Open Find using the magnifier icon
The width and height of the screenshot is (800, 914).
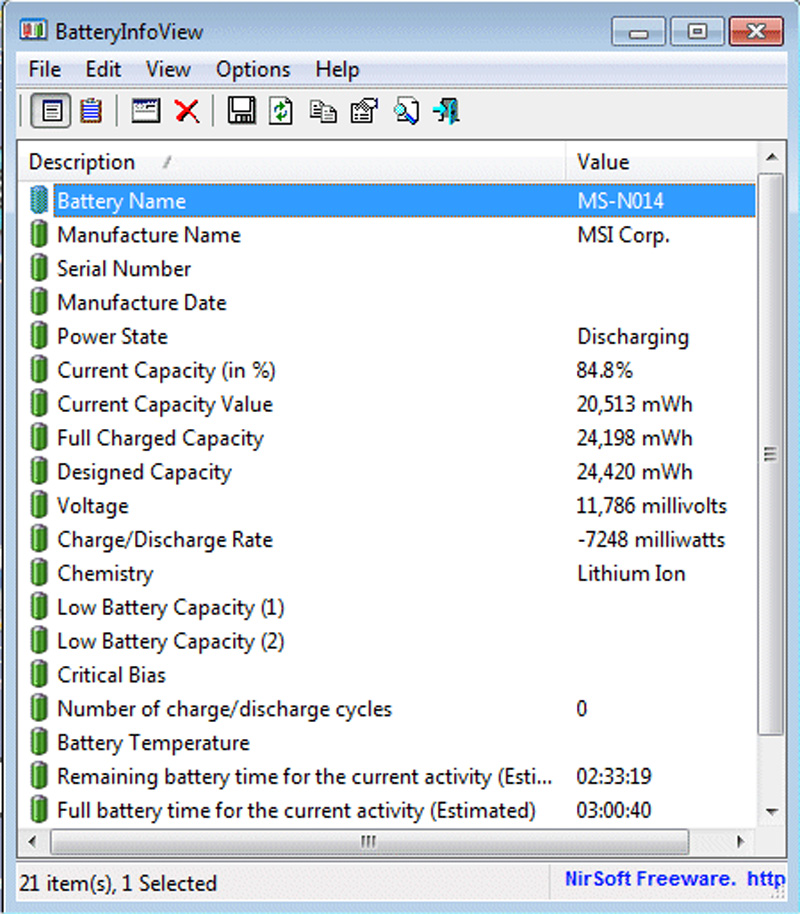coord(404,111)
